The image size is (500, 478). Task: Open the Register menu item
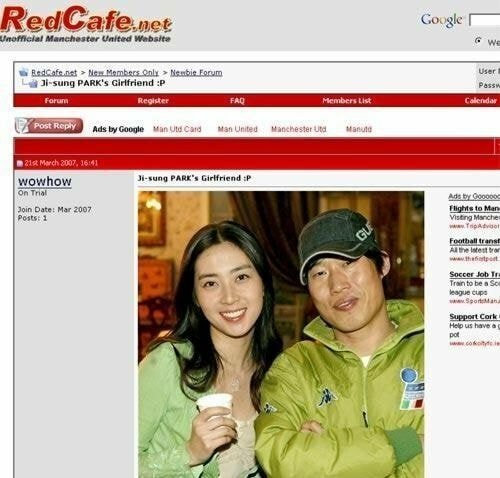click(x=153, y=101)
